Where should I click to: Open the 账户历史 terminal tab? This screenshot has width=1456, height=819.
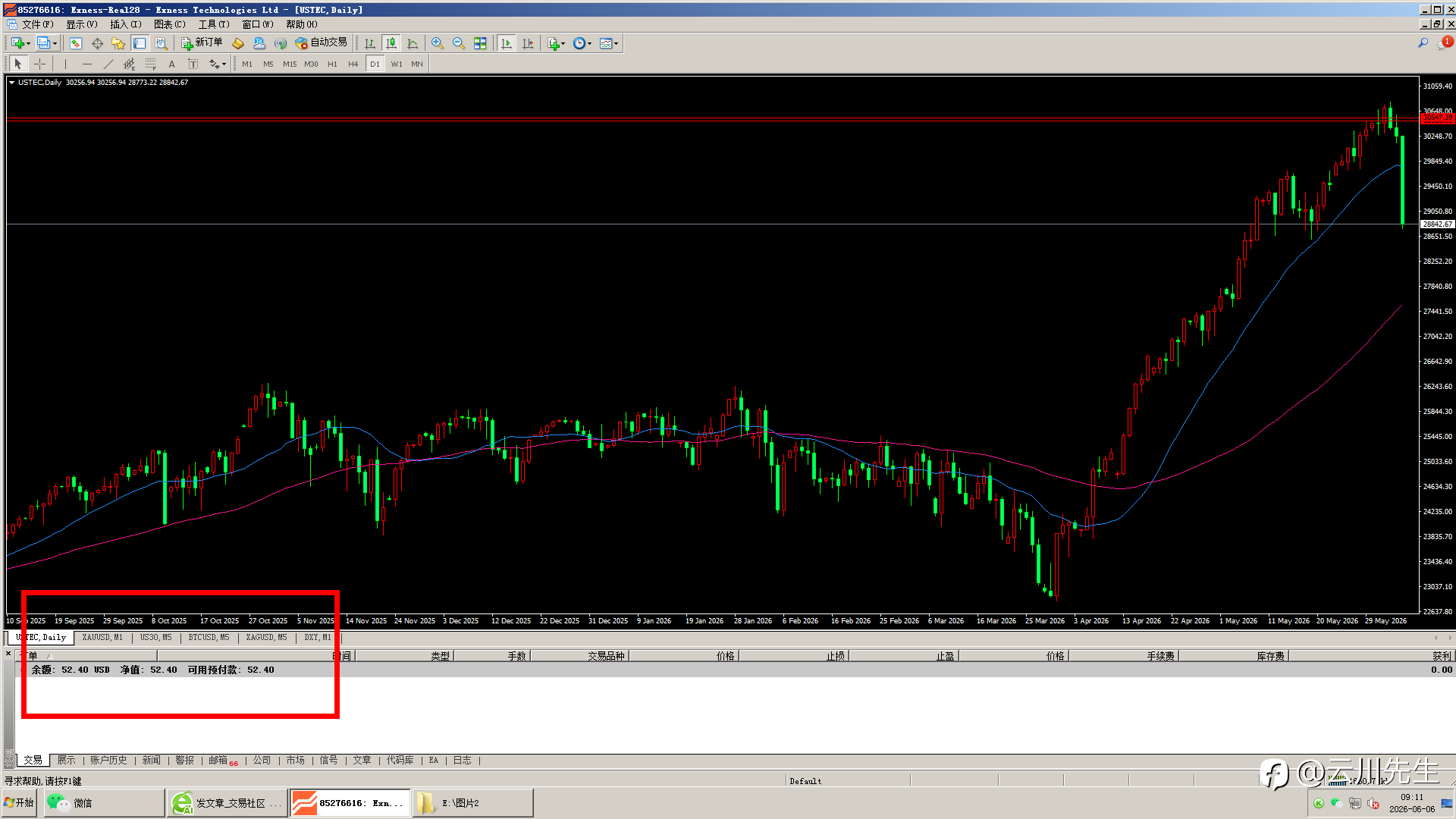[108, 760]
